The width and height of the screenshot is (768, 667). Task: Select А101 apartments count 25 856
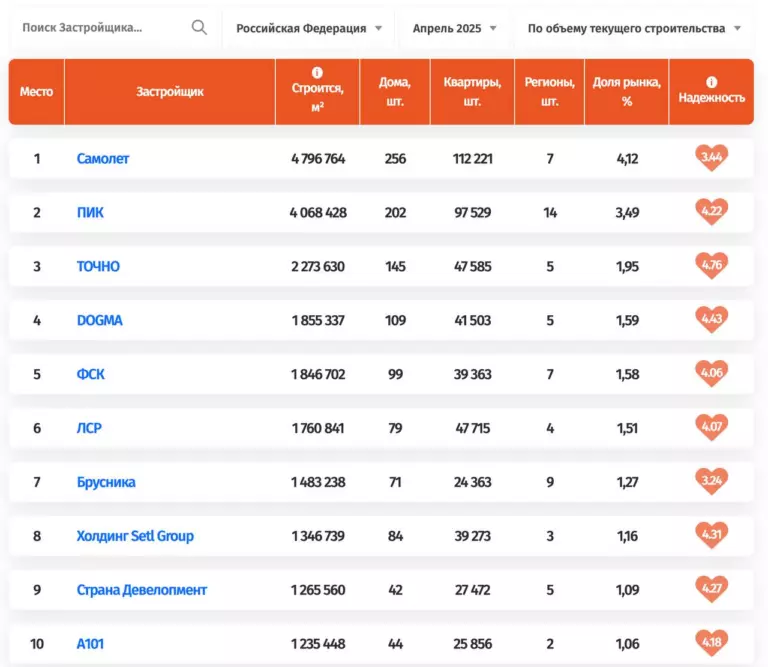(x=473, y=643)
